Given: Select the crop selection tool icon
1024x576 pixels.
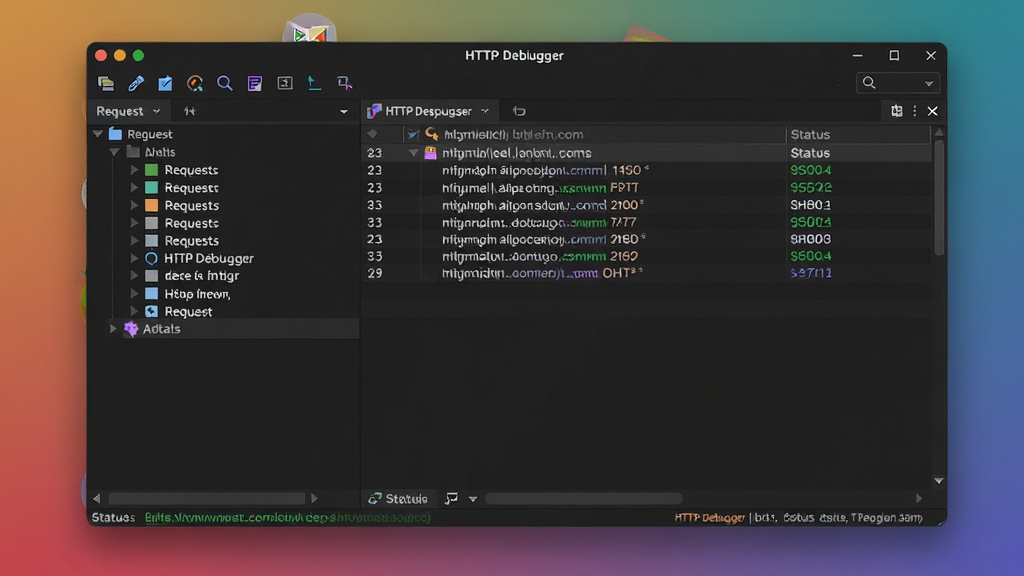Looking at the screenshot, I should click(x=344, y=83).
